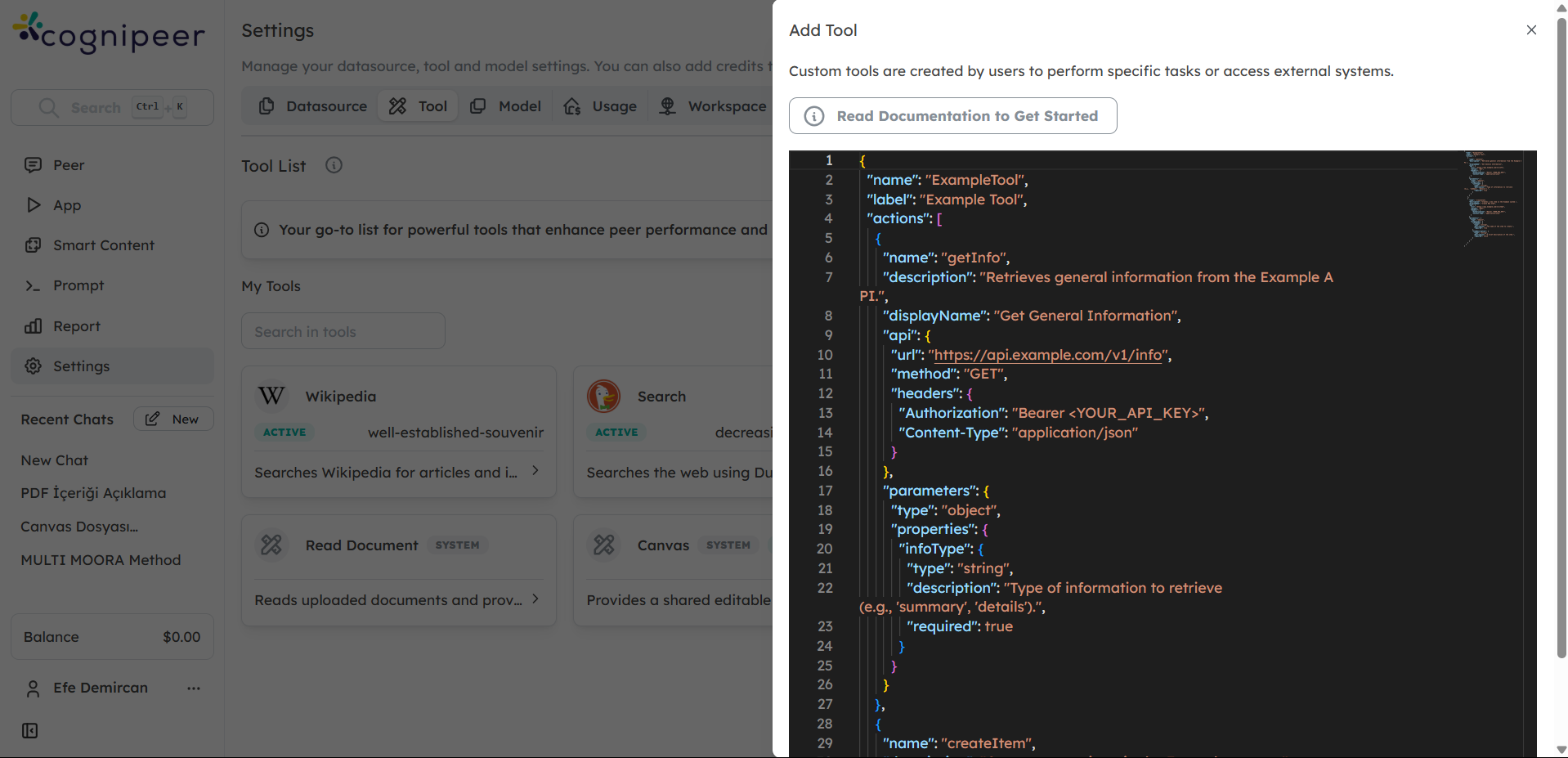The width and height of the screenshot is (1568, 758).
Task: Expand the Read Document description chevron
Action: [535, 599]
